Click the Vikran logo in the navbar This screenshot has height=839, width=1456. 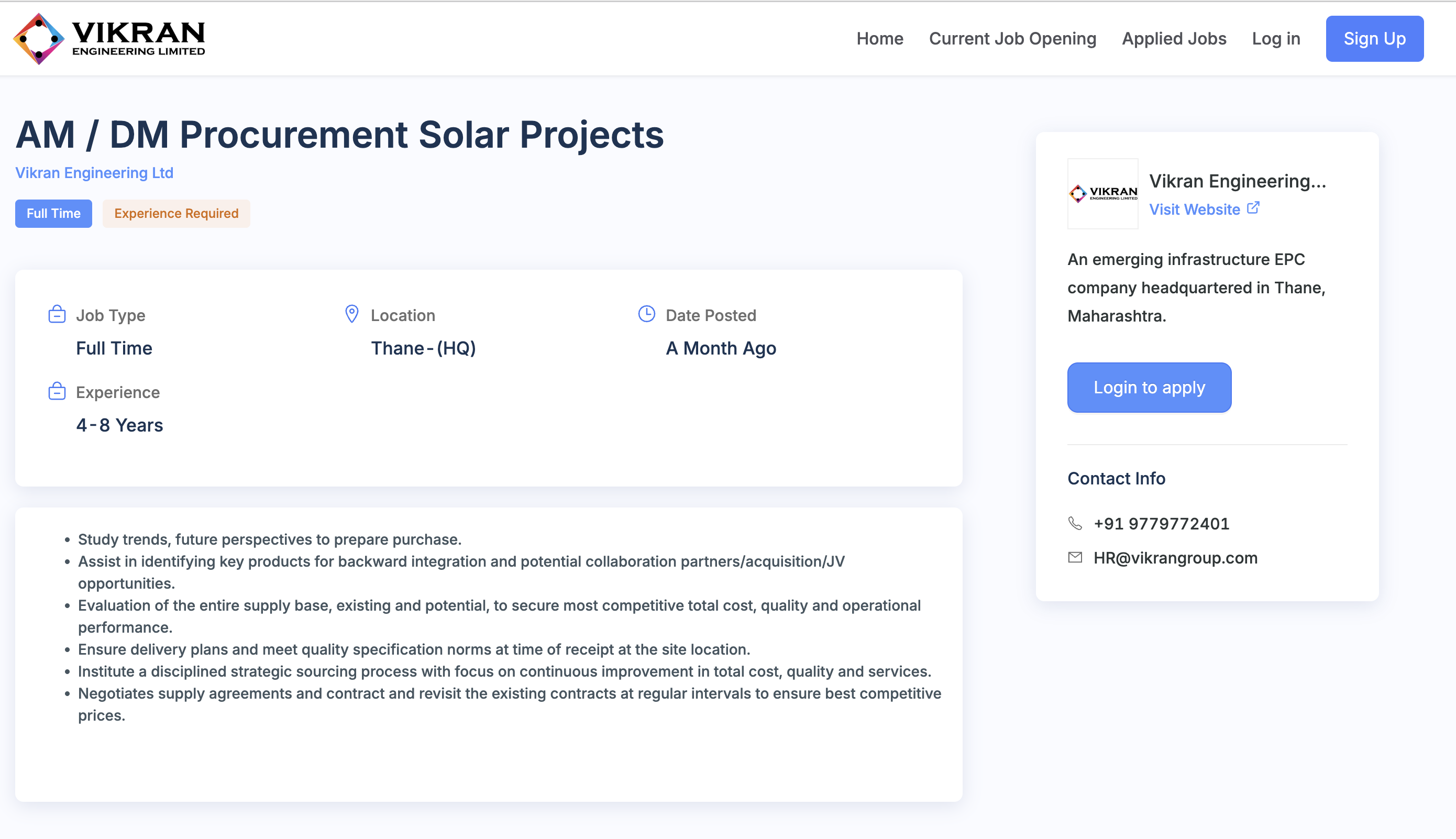tap(111, 38)
